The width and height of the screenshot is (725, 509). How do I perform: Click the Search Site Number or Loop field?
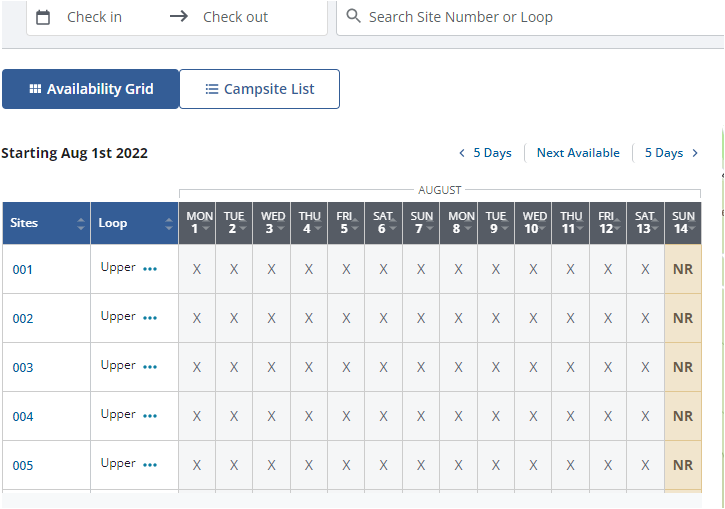(x=530, y=17)
